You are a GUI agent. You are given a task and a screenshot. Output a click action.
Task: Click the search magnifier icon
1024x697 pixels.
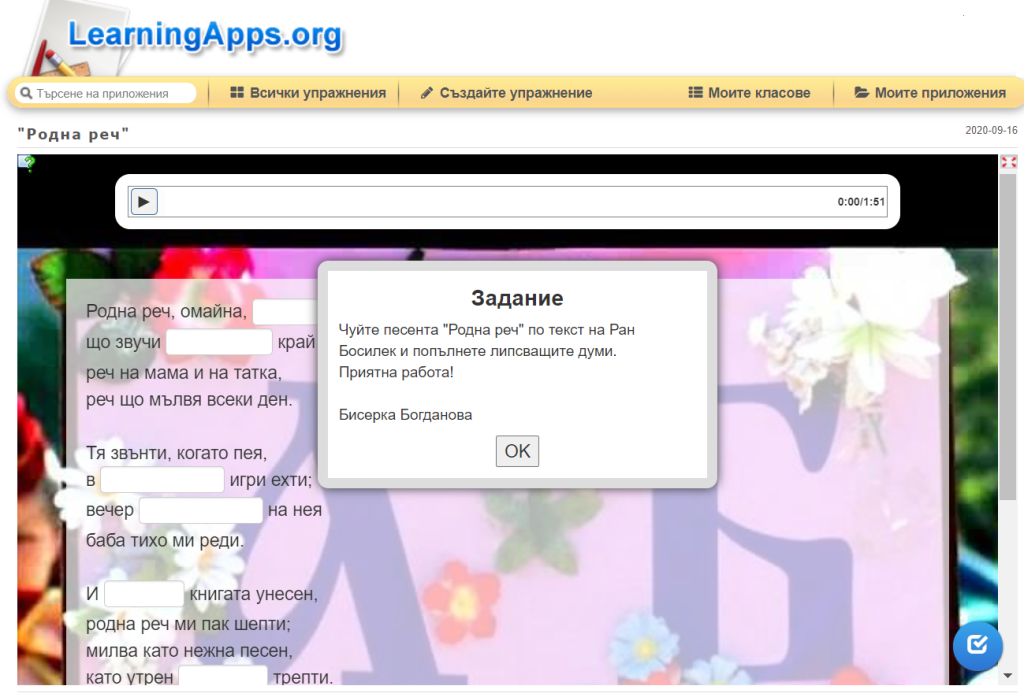pyautogui.click(x=26, y=93)
